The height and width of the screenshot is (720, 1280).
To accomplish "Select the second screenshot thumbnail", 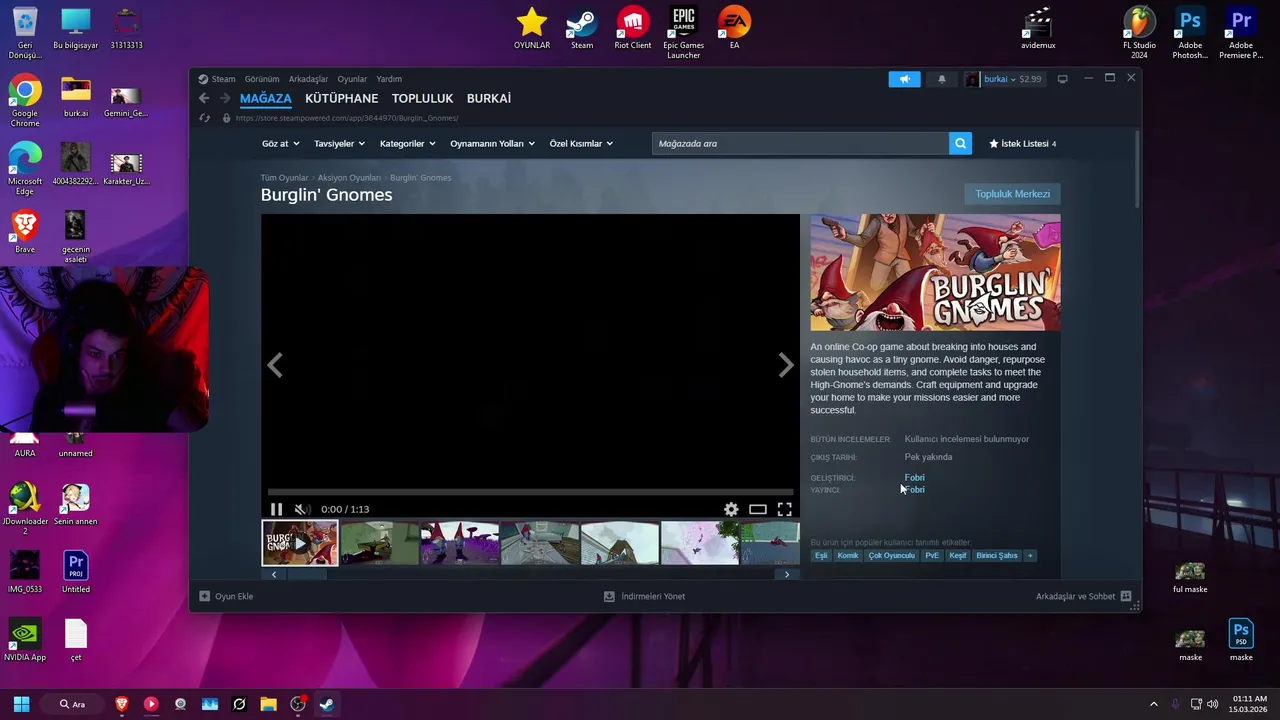I will coord(380,543).
